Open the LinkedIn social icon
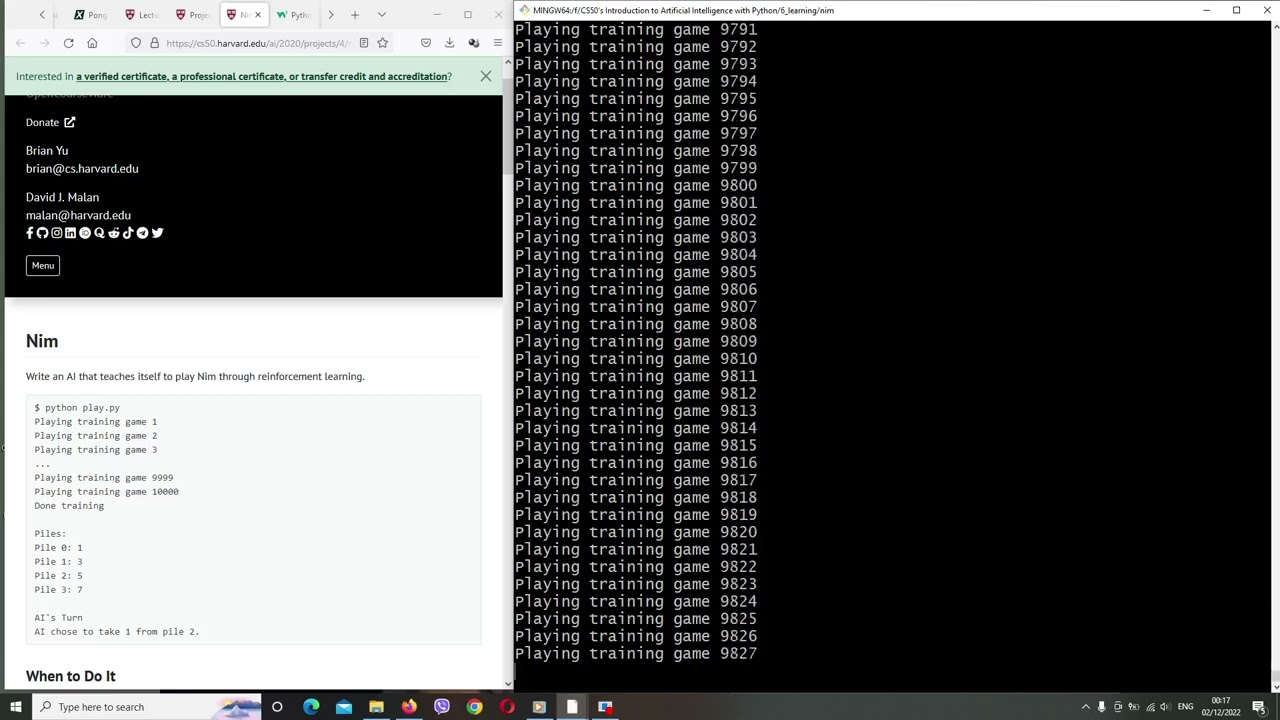 coord(70,233)
